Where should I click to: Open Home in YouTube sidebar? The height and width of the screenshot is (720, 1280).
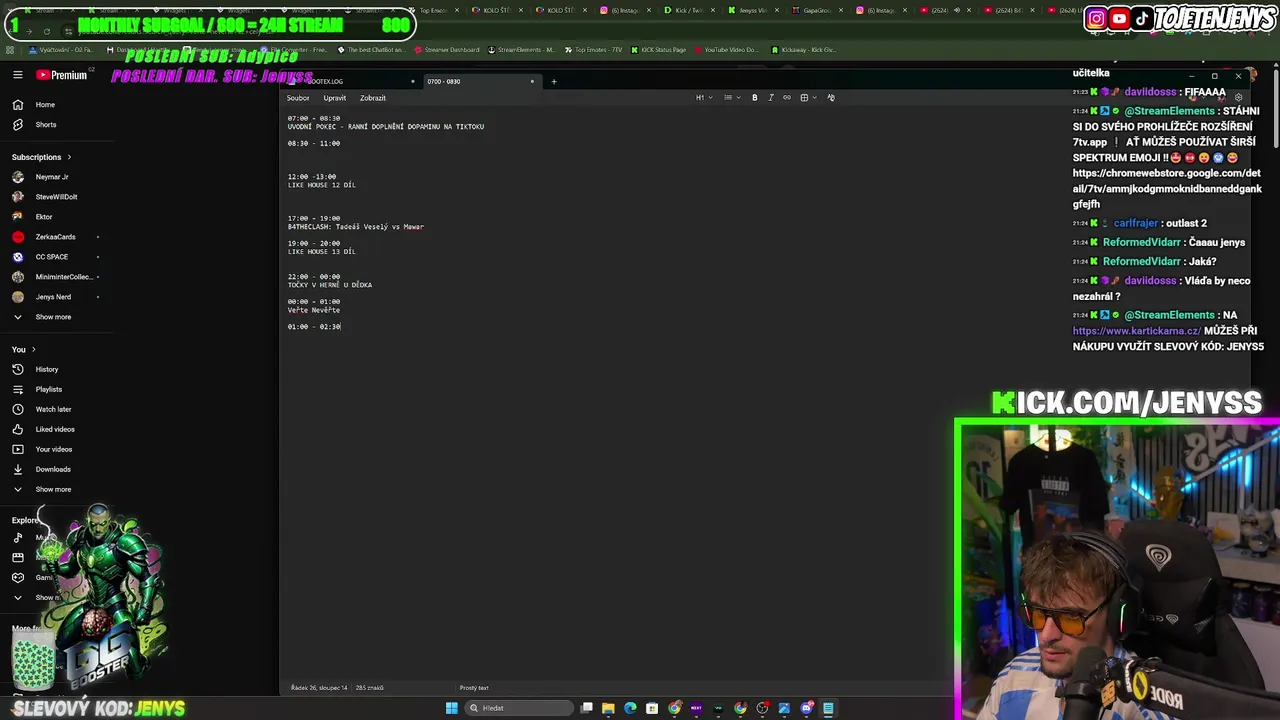45,104
